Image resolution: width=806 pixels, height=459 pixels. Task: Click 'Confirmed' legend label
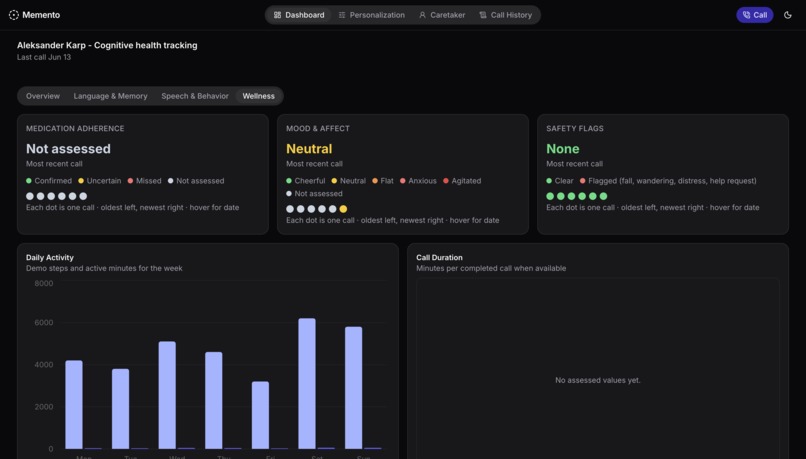click(x=53, y=181)
